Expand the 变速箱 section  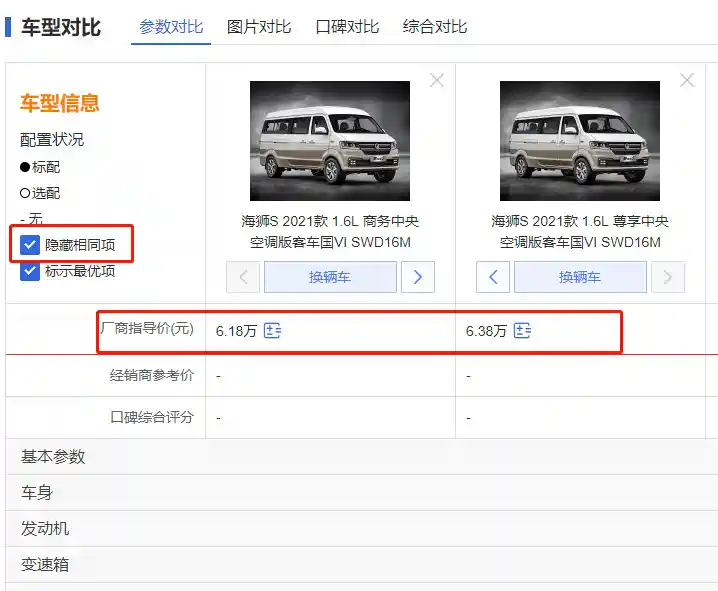(x=45, y=565)
